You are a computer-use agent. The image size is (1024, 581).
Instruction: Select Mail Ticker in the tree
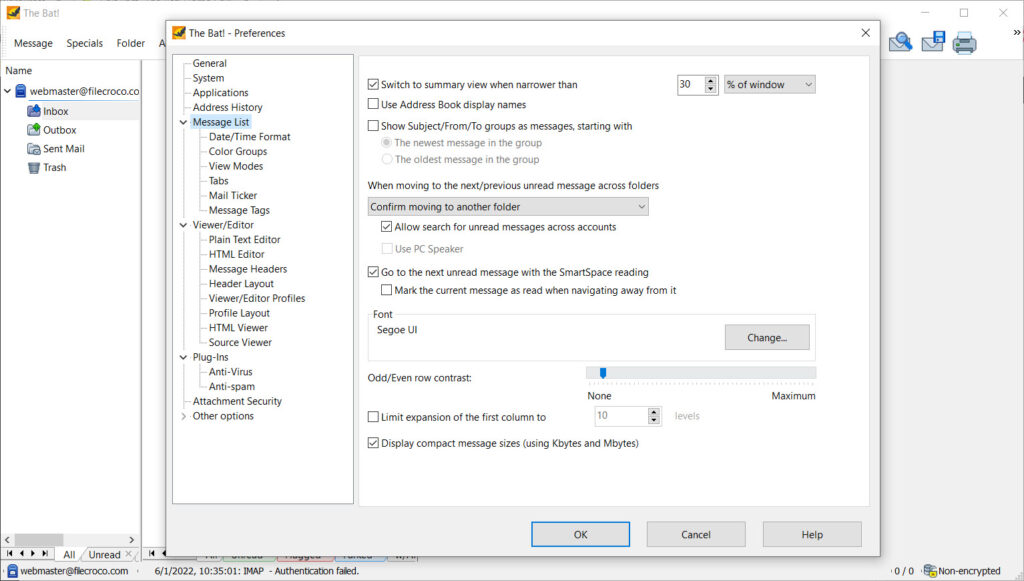tap(232, 195)
